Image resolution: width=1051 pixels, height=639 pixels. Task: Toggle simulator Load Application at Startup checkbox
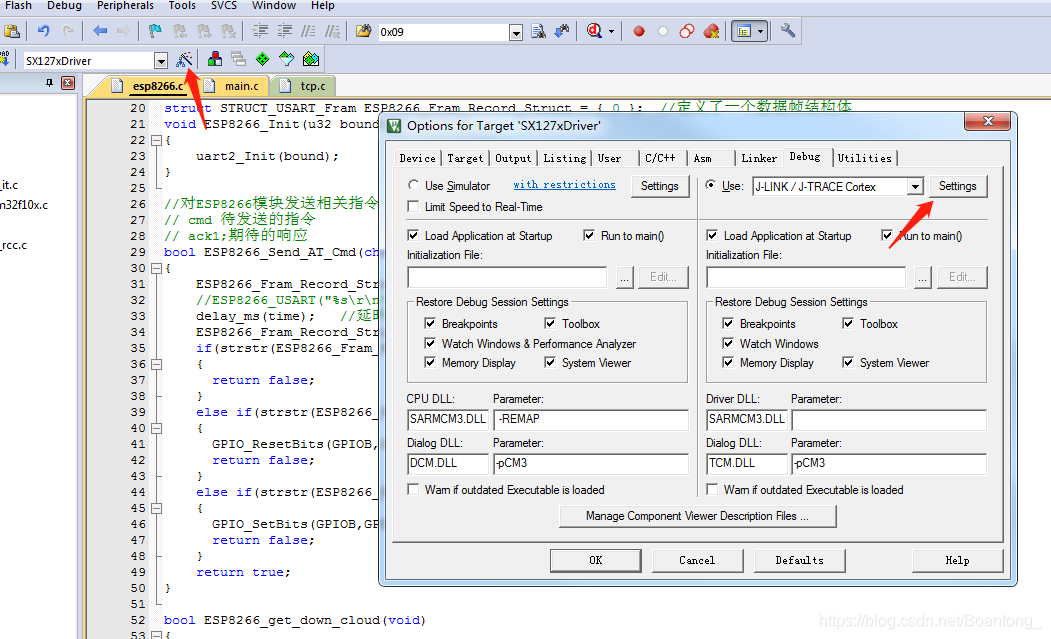(414, 235)
